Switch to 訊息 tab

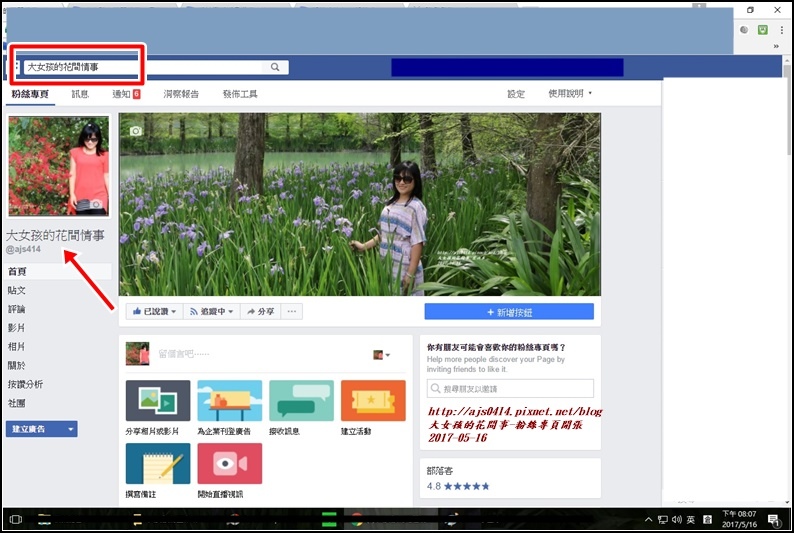tap(80, 94)
